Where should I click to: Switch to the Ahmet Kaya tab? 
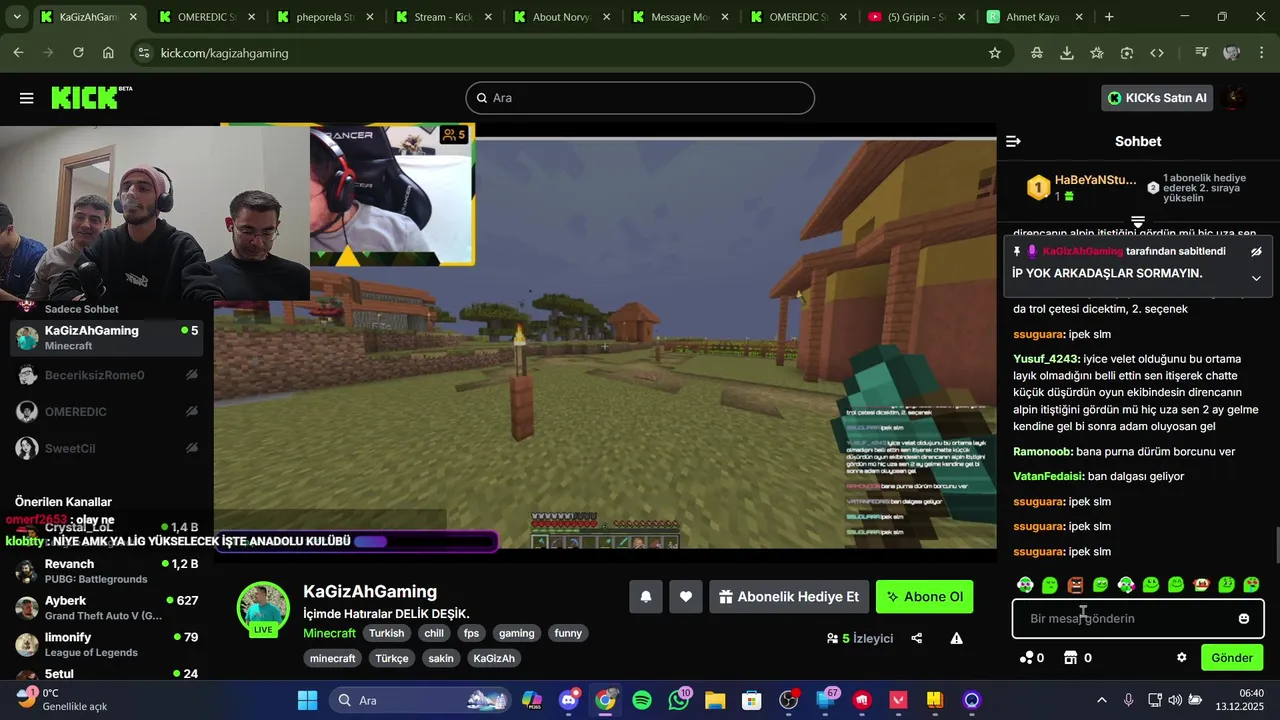click(1034, 17)
